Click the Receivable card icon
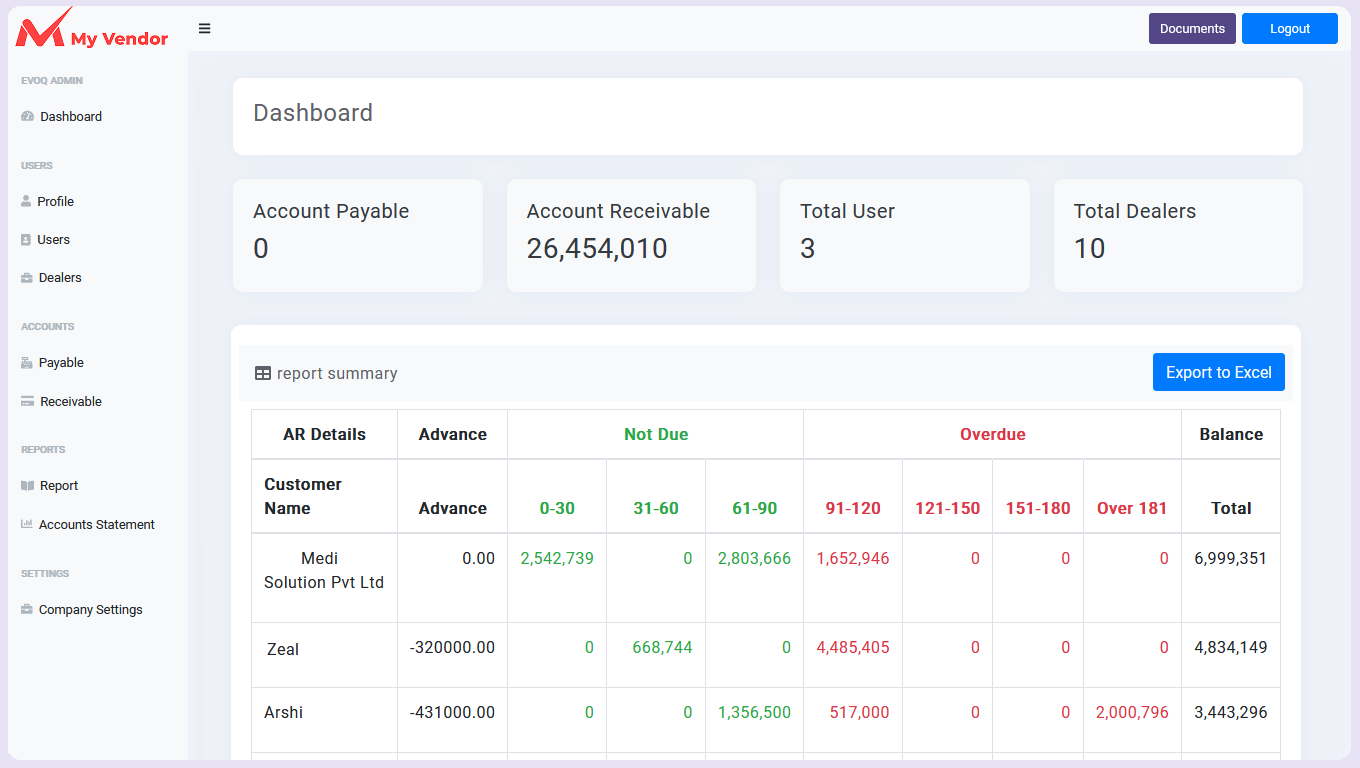 [x=27, y=402]
